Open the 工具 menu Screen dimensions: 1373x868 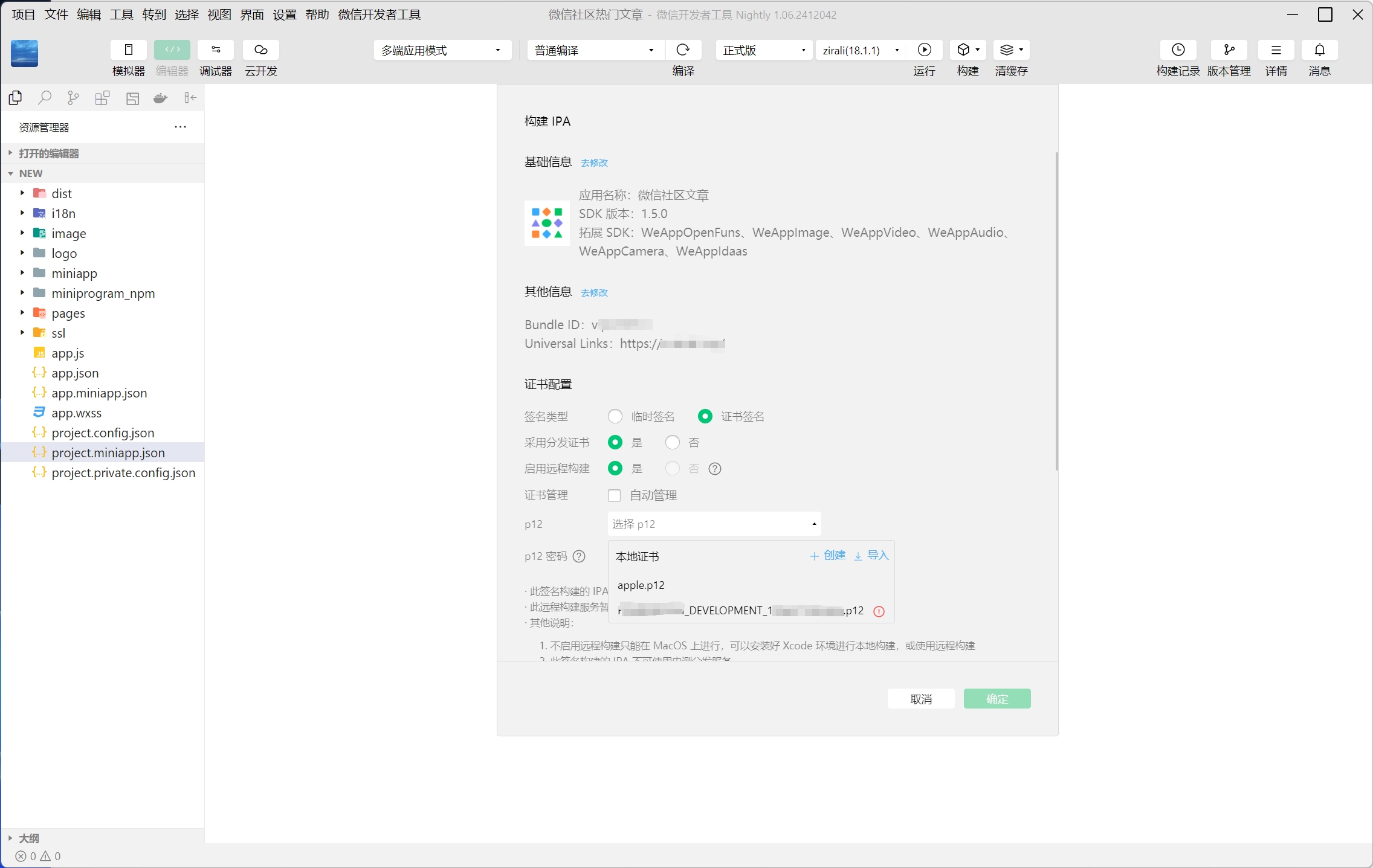(121, 14)
